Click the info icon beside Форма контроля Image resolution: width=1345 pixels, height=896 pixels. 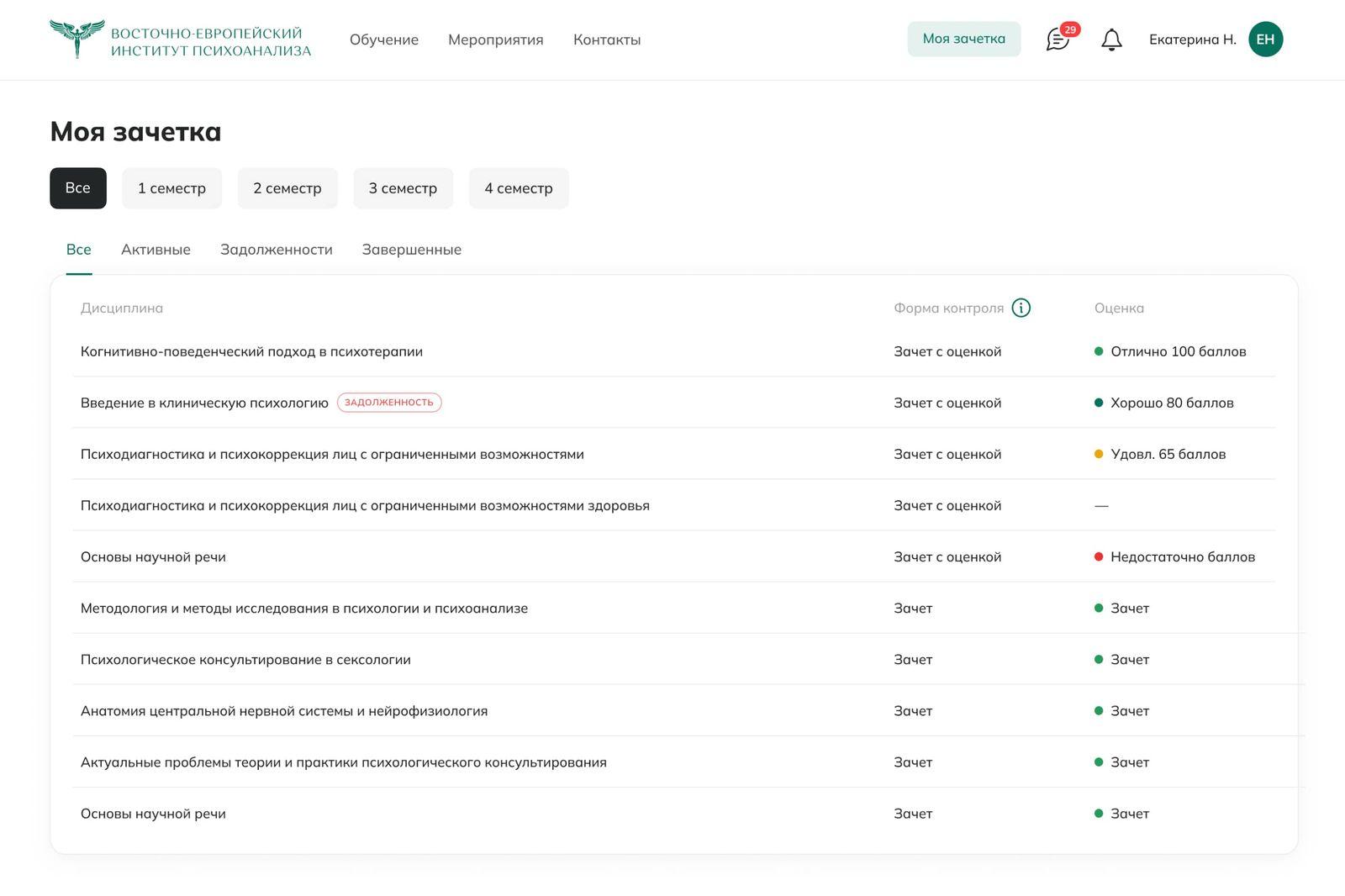point(1021,308)
